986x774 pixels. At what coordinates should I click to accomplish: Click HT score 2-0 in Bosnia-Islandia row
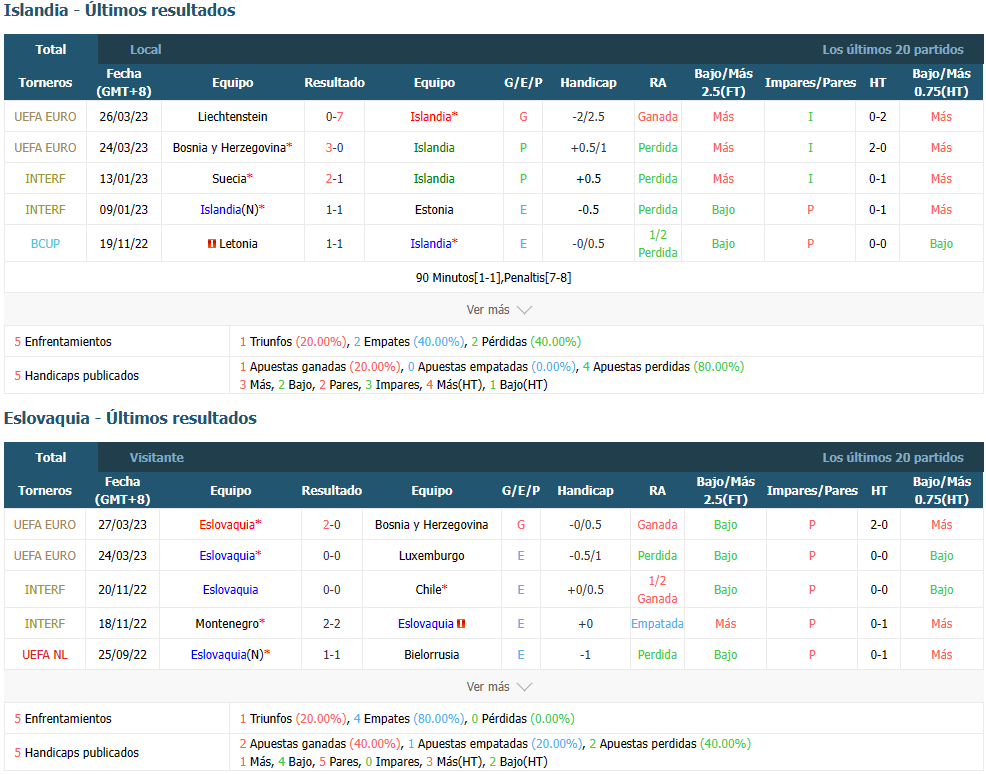click(x=877, y=148)
